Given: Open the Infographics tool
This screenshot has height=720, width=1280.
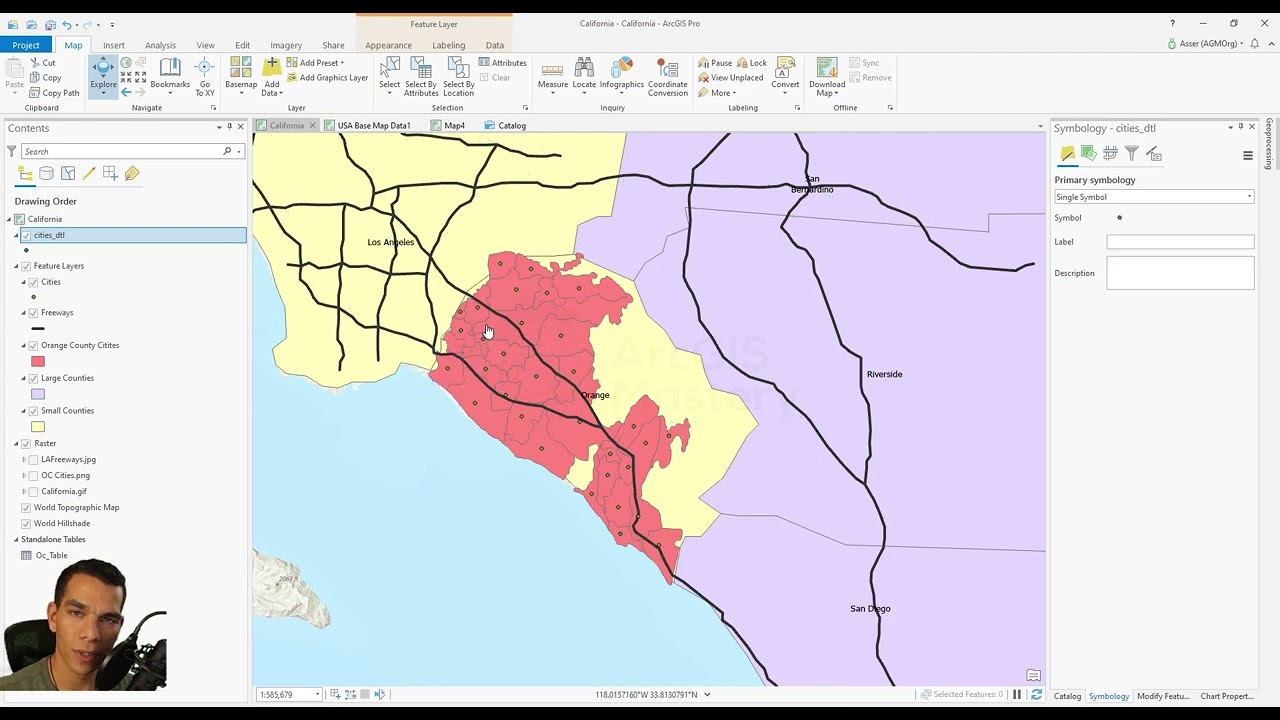Looking at the screenshot, I should [x=622, y=74].
